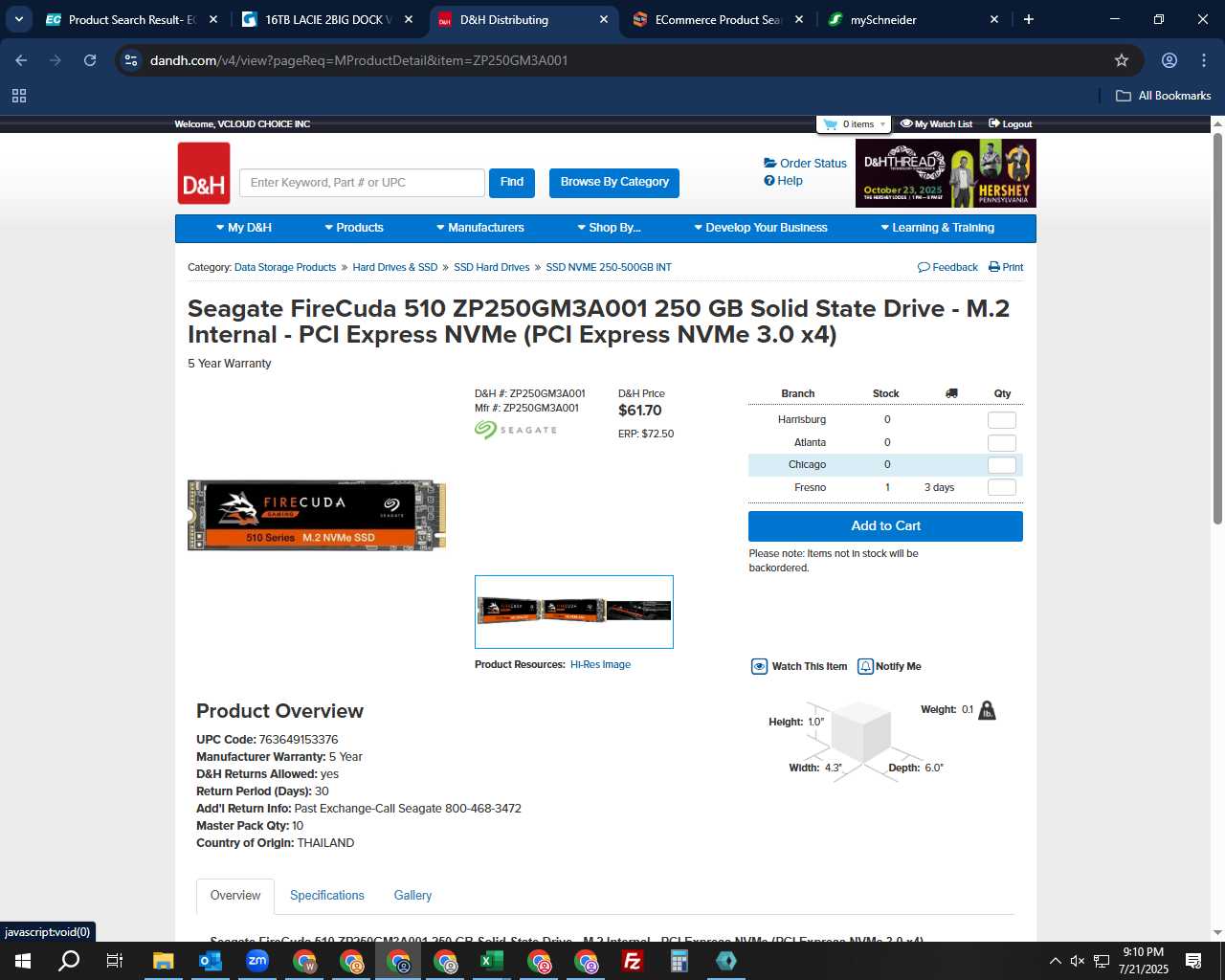Click Harrisburg quantity field

tap(1001, 420)
